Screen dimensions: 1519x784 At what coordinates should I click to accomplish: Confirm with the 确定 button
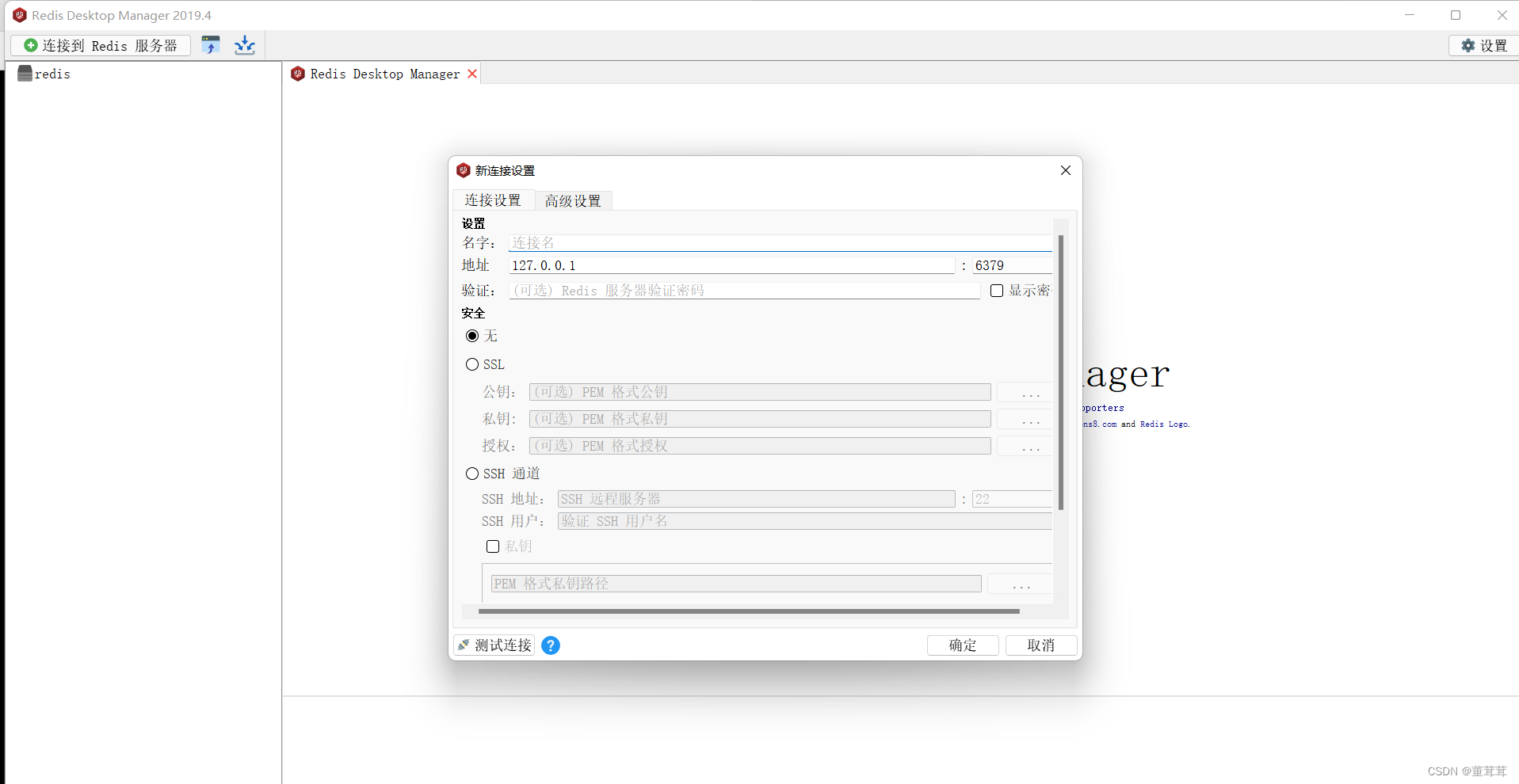[963, 645]
